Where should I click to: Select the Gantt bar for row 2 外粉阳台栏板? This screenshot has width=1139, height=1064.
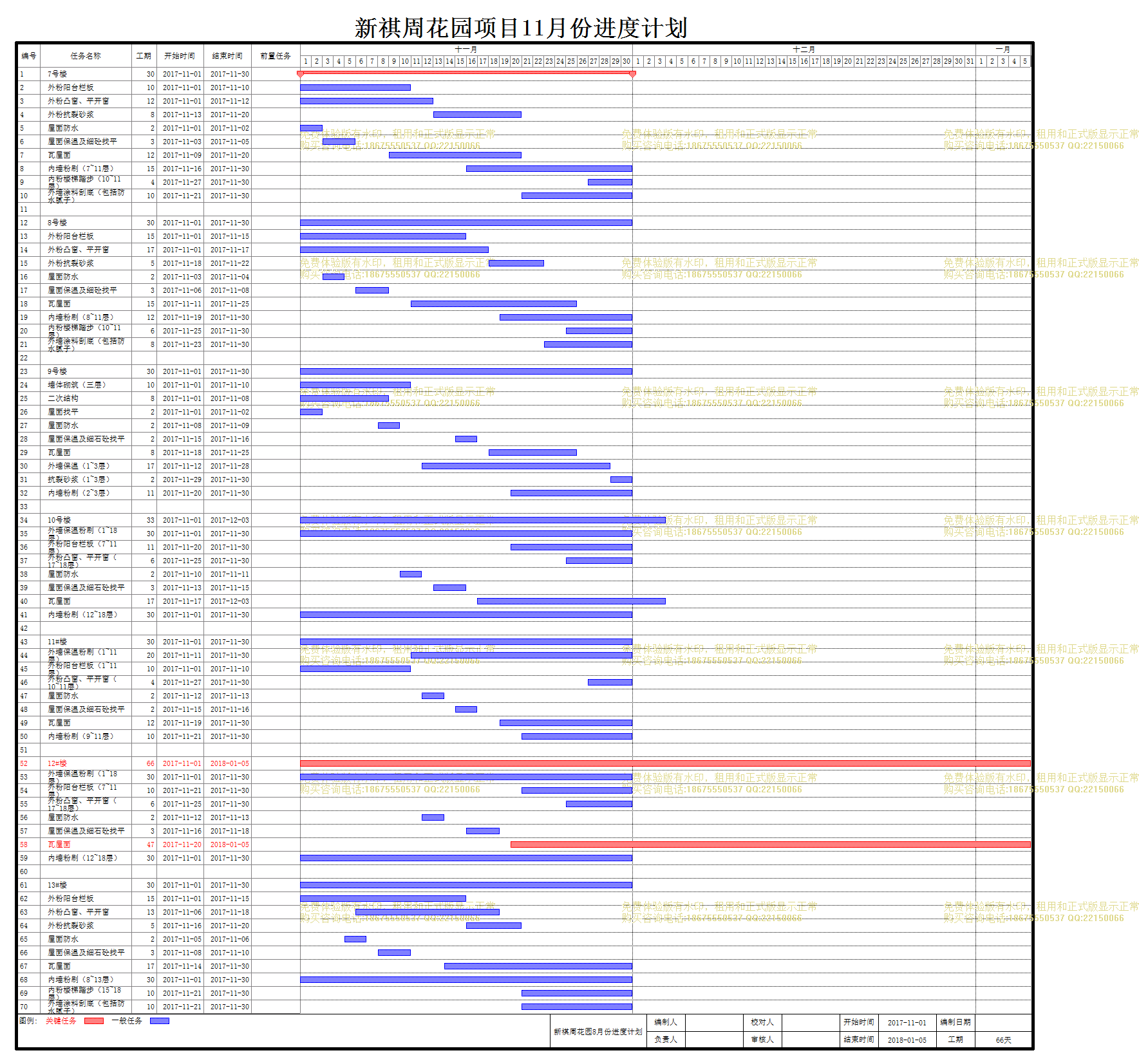pos(355,88)
